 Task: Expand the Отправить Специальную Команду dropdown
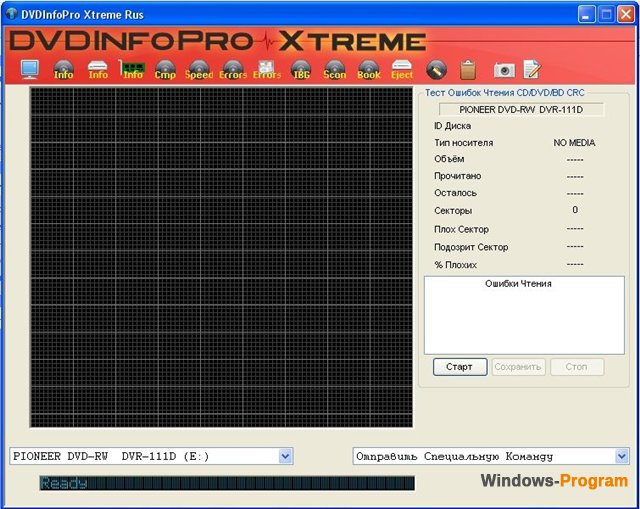(x=622, y=456)
